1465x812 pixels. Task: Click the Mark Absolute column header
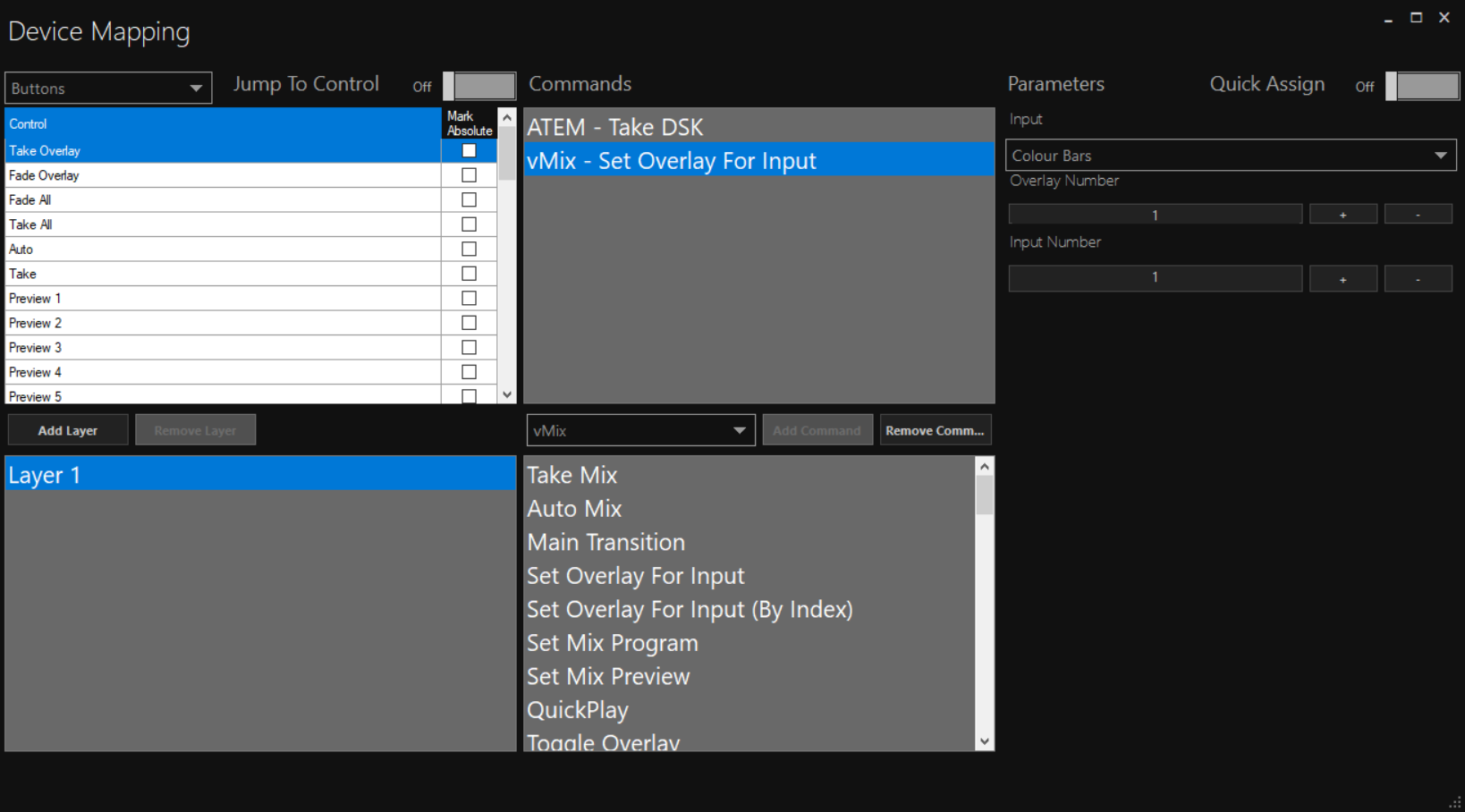click(470, 123)
